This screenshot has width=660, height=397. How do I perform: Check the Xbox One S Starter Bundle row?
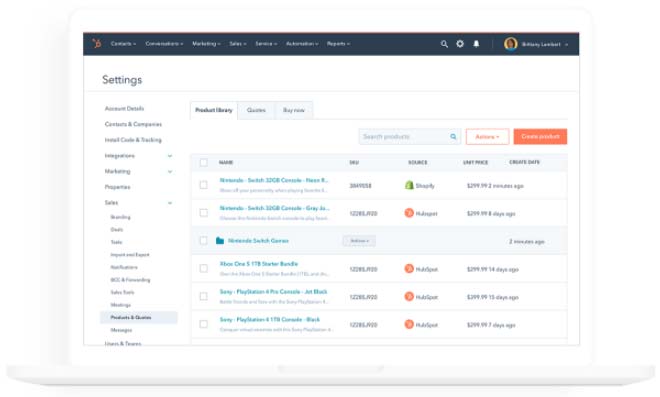coord(204,269)
